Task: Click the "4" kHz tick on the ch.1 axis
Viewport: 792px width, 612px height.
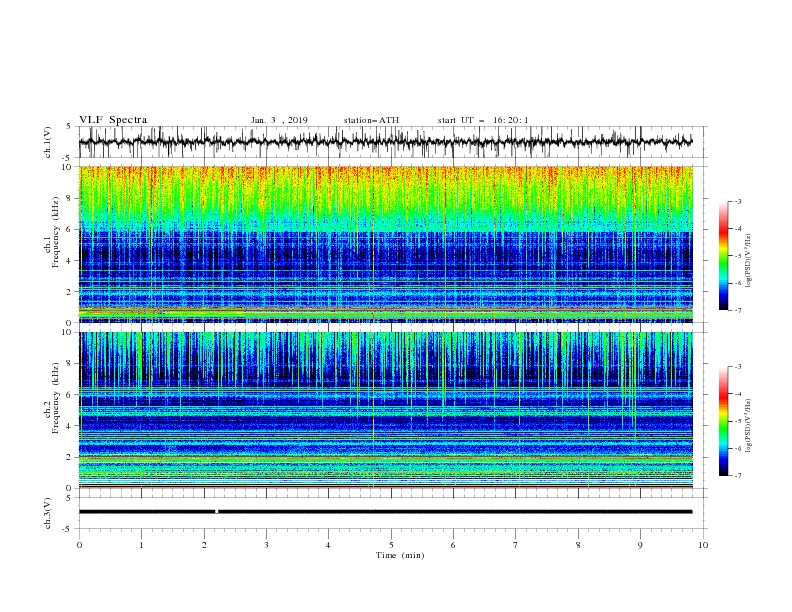Action: click(x=69, y=261)
